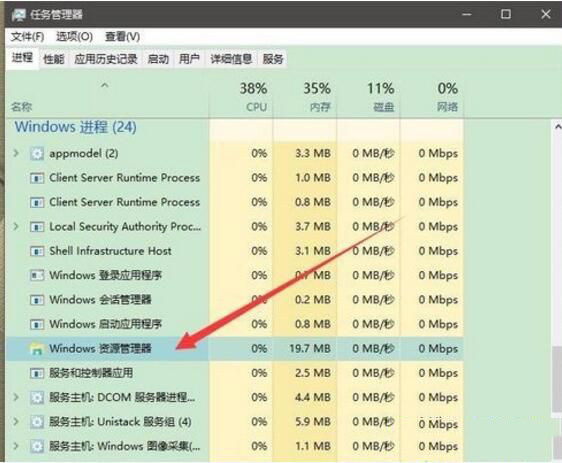This screenshot has width=562, height=463.
Task: Select the Shell Infrastructure Host row
Action: [x=234, y=251]
